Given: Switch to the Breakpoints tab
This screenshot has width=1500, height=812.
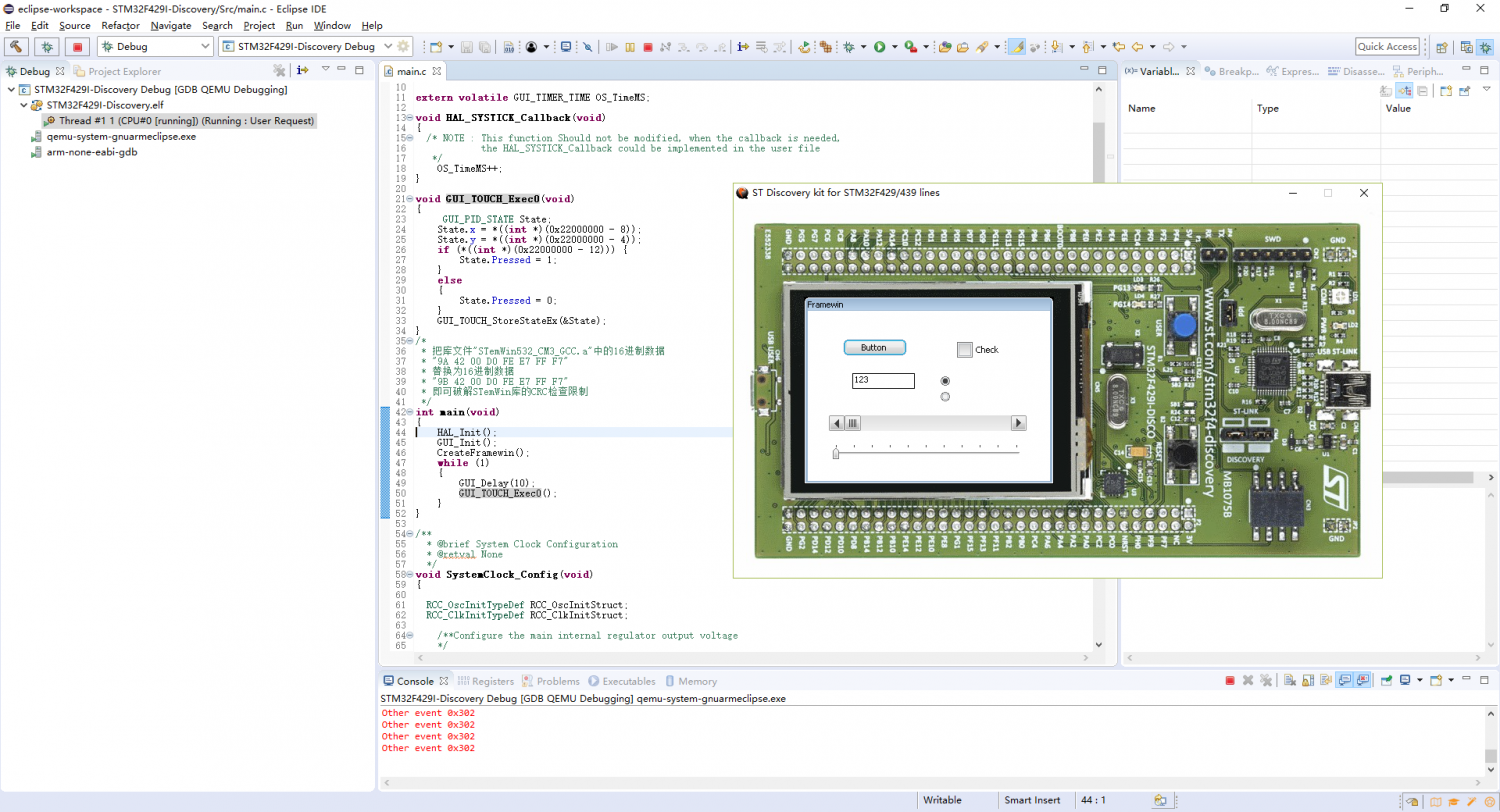Looking at the screenshot, I should [x=1231, y=71].
